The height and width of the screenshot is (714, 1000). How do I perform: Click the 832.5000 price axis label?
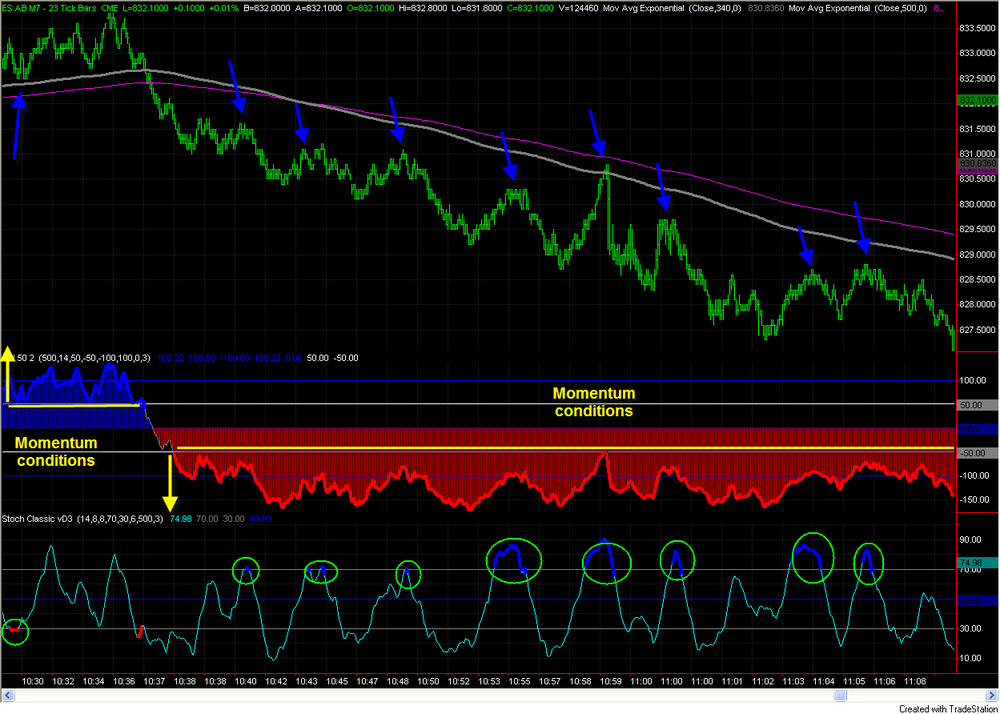tap(977, 79)
